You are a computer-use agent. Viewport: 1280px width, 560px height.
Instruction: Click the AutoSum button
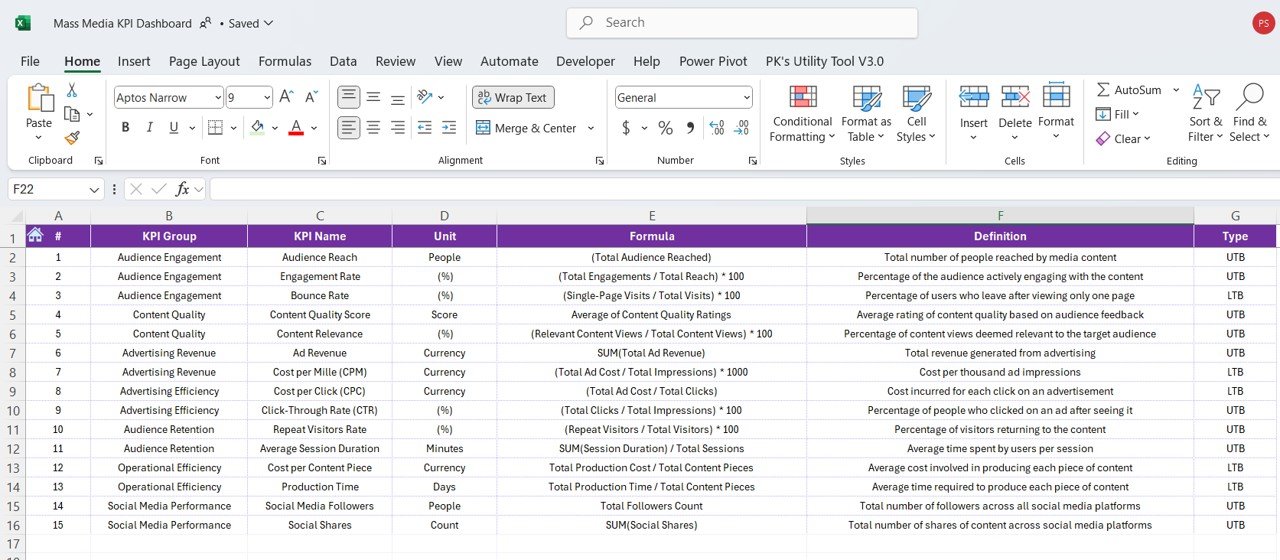[x=1130, y=90]
